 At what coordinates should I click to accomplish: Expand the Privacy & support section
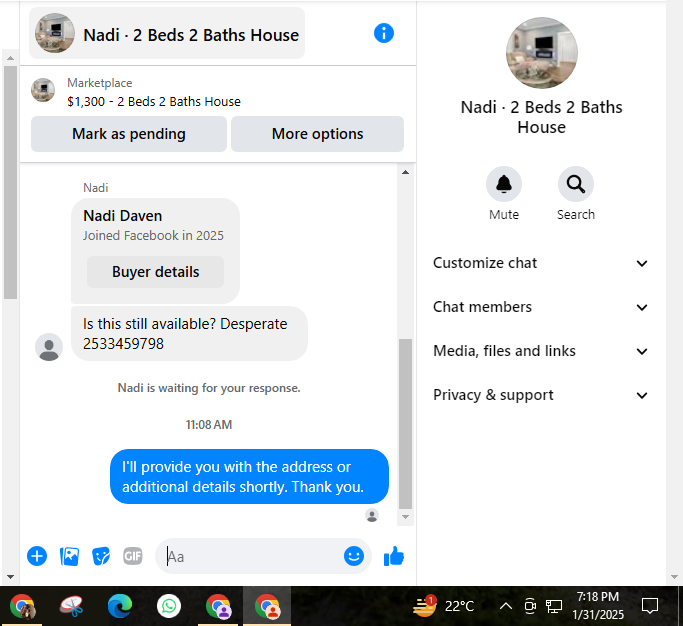[540, 395]
